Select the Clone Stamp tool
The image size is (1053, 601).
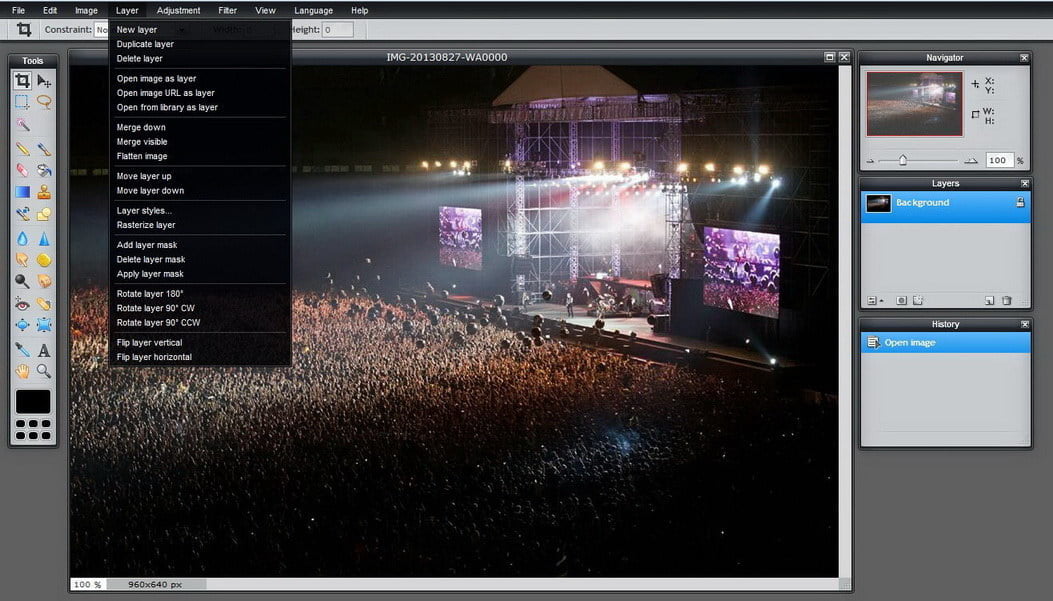click(x=44, y=192)
